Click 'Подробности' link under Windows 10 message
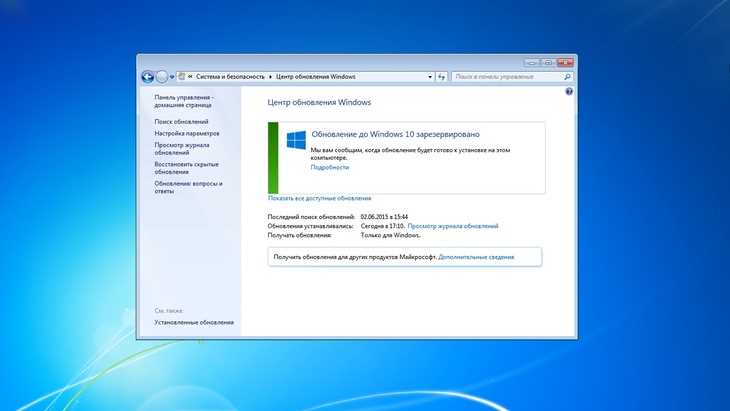Image resolution: width=730 pixels, height=411 pixels. pyautogui.click(x=330, y=167)
